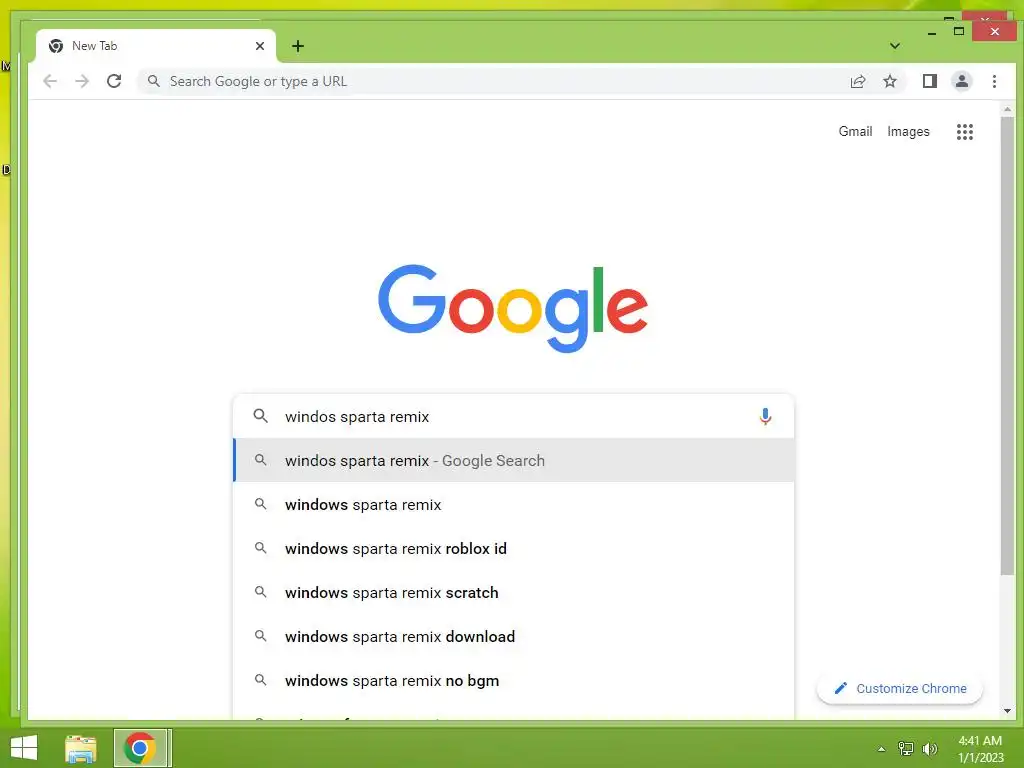Screen dimensions: 1024x768
Task: Click the browser back arrow
Action: pyautogui.click(x=50, y=81)
